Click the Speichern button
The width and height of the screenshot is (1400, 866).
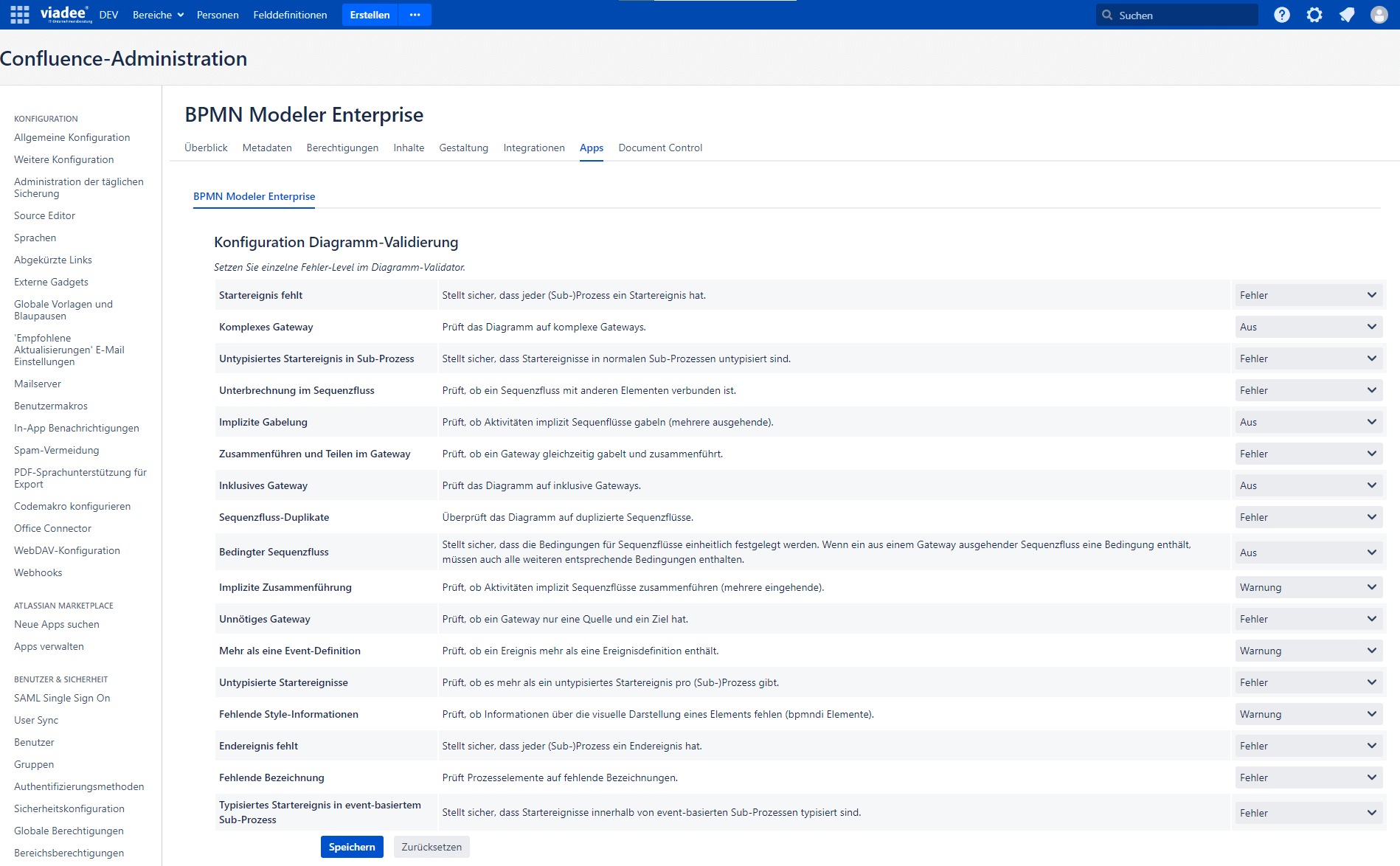pos(352,847)
